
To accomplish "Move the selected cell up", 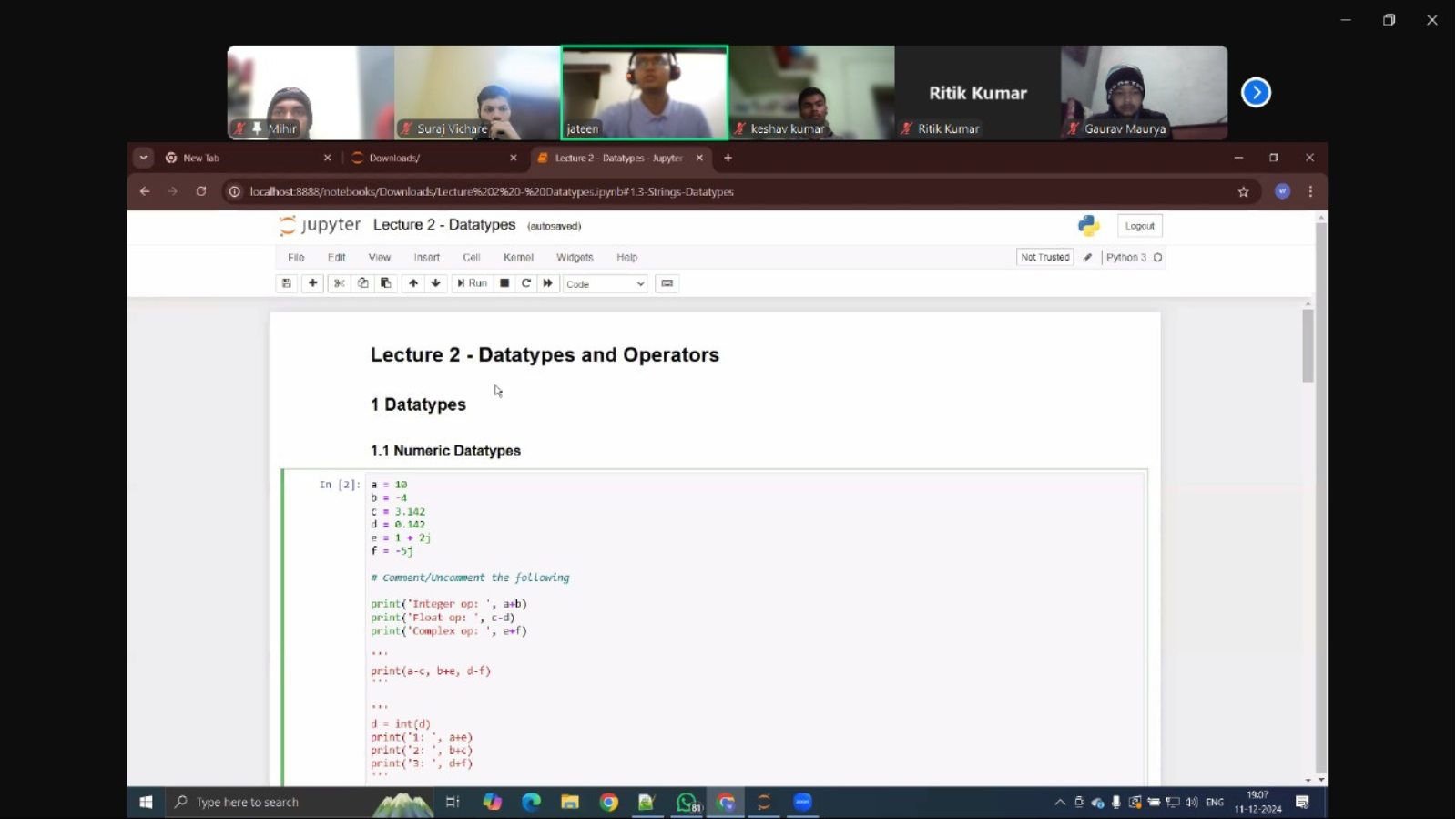I will pos(413,283).
